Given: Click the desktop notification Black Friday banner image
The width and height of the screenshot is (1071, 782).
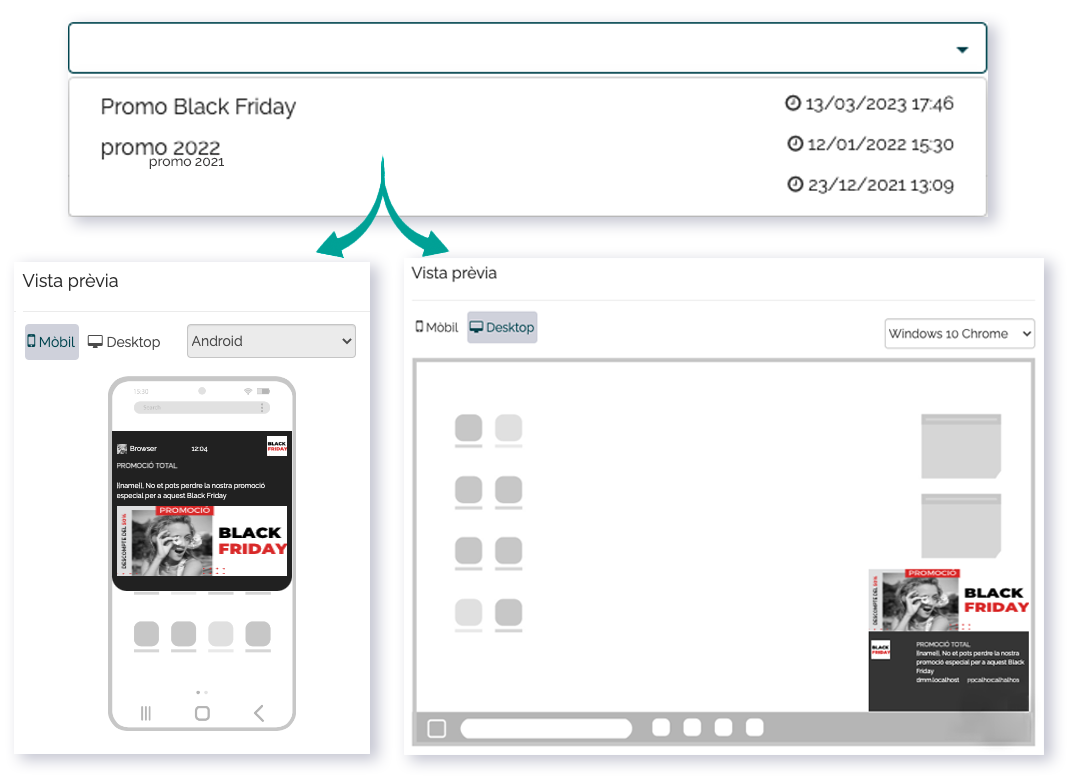Looking at the screenshot, I should pos(949,600).
